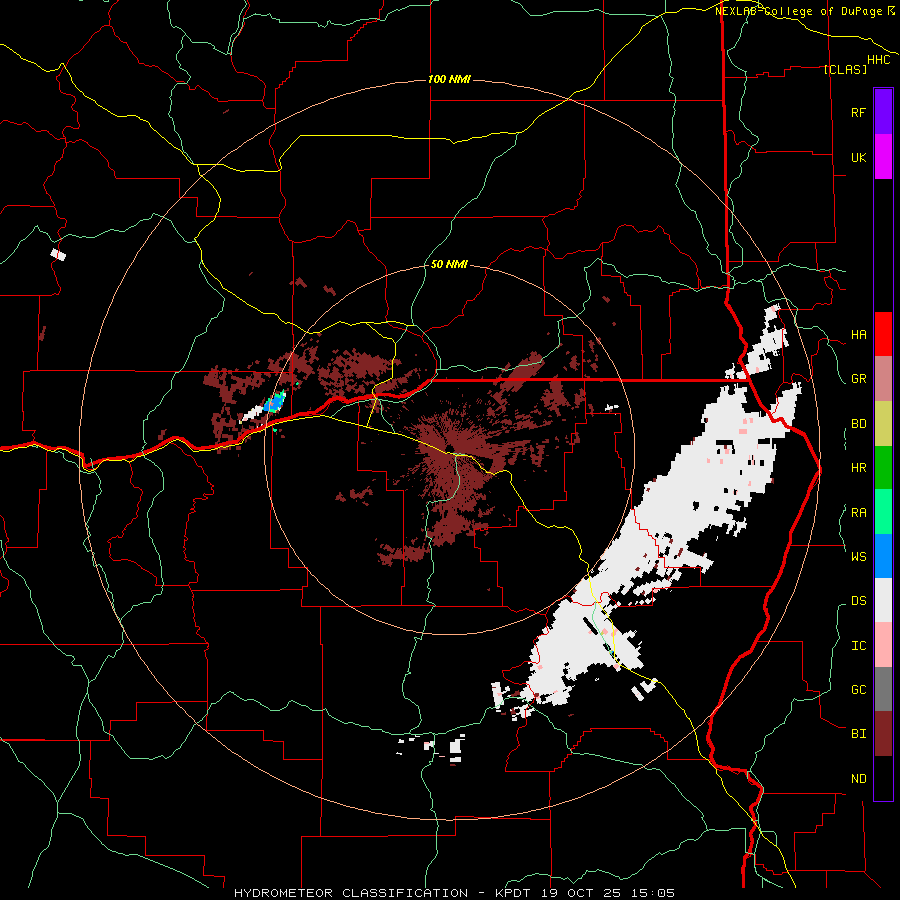Choose the DS white legend swatch
The height and width of the screenshot is (900, 900).
click(x=883, y=600)
